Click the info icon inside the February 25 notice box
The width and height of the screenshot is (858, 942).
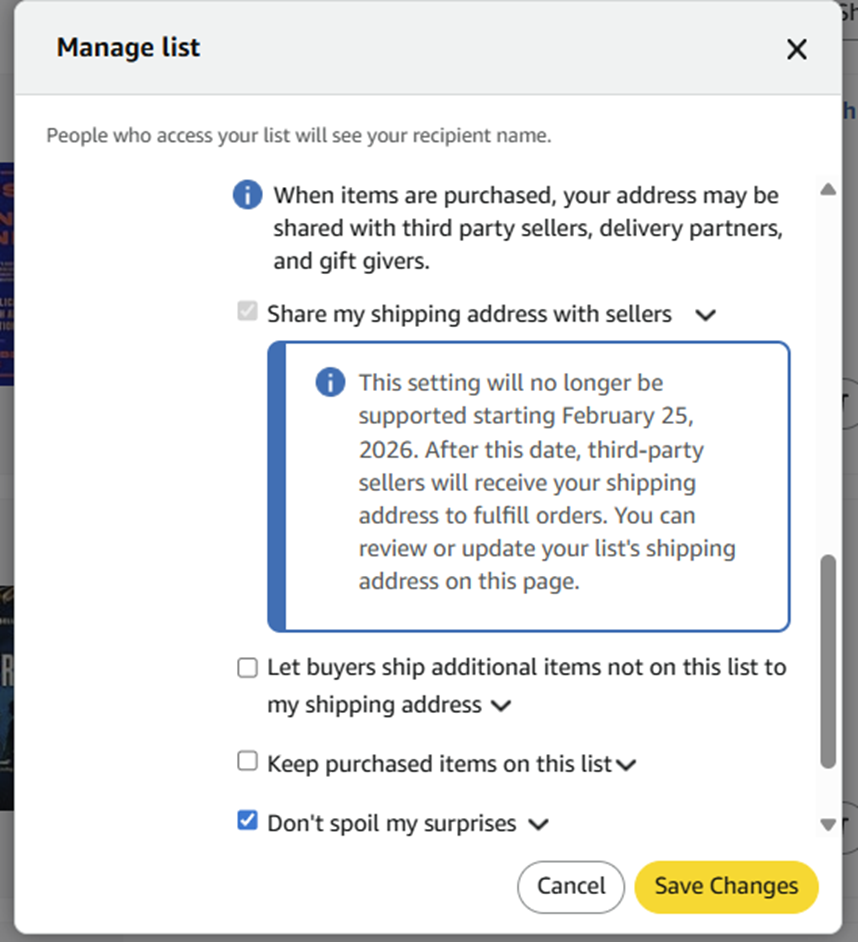[330, 382]
